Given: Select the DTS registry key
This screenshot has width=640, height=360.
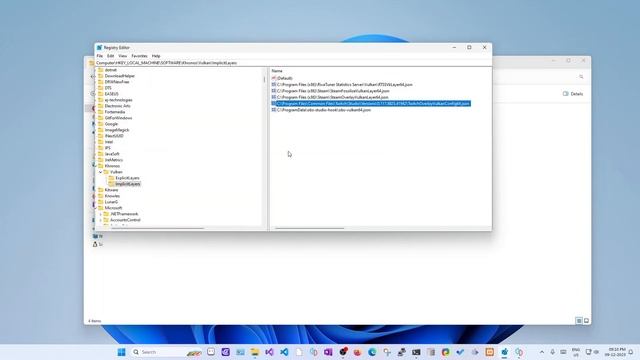Looking at the screenshot, I should [x=108, y=88].
